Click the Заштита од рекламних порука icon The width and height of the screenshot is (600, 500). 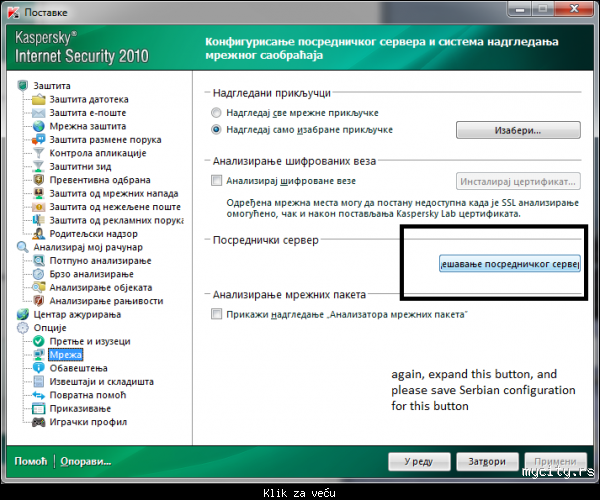click(x=39, y=220)
